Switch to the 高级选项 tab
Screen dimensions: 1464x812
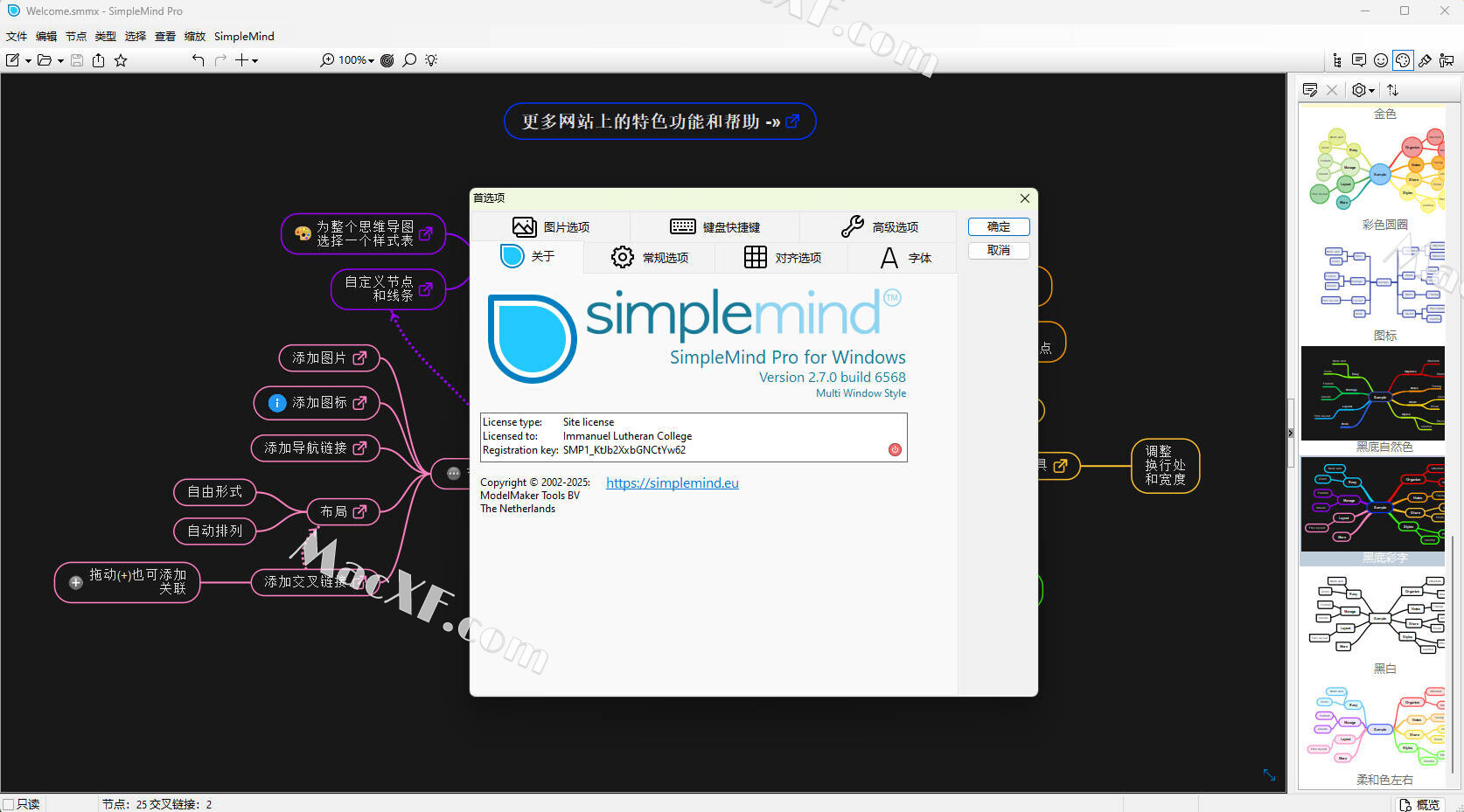click(x=879, y=226)
